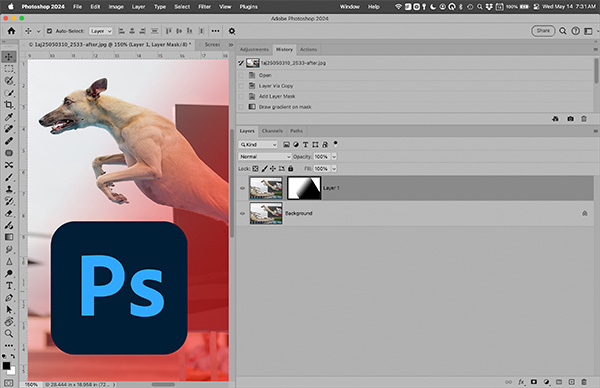Open the Normal blend mode dropdown
Screen dimensions: 600x388
click(x=265, y=157)
